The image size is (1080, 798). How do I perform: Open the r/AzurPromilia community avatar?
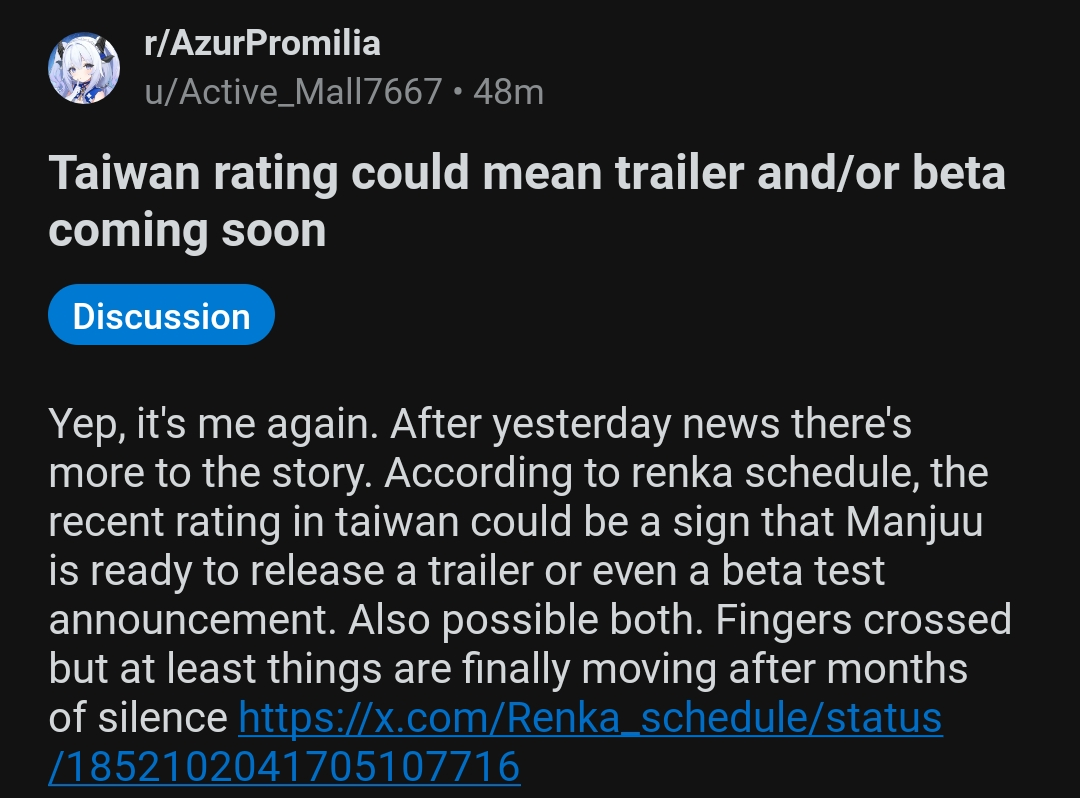pos(84,68)
